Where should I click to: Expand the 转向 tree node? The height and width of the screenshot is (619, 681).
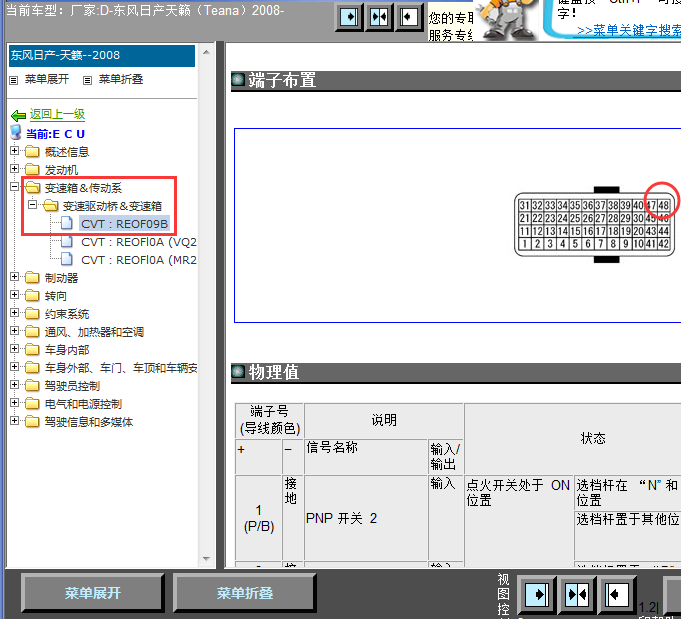(14, 295)
